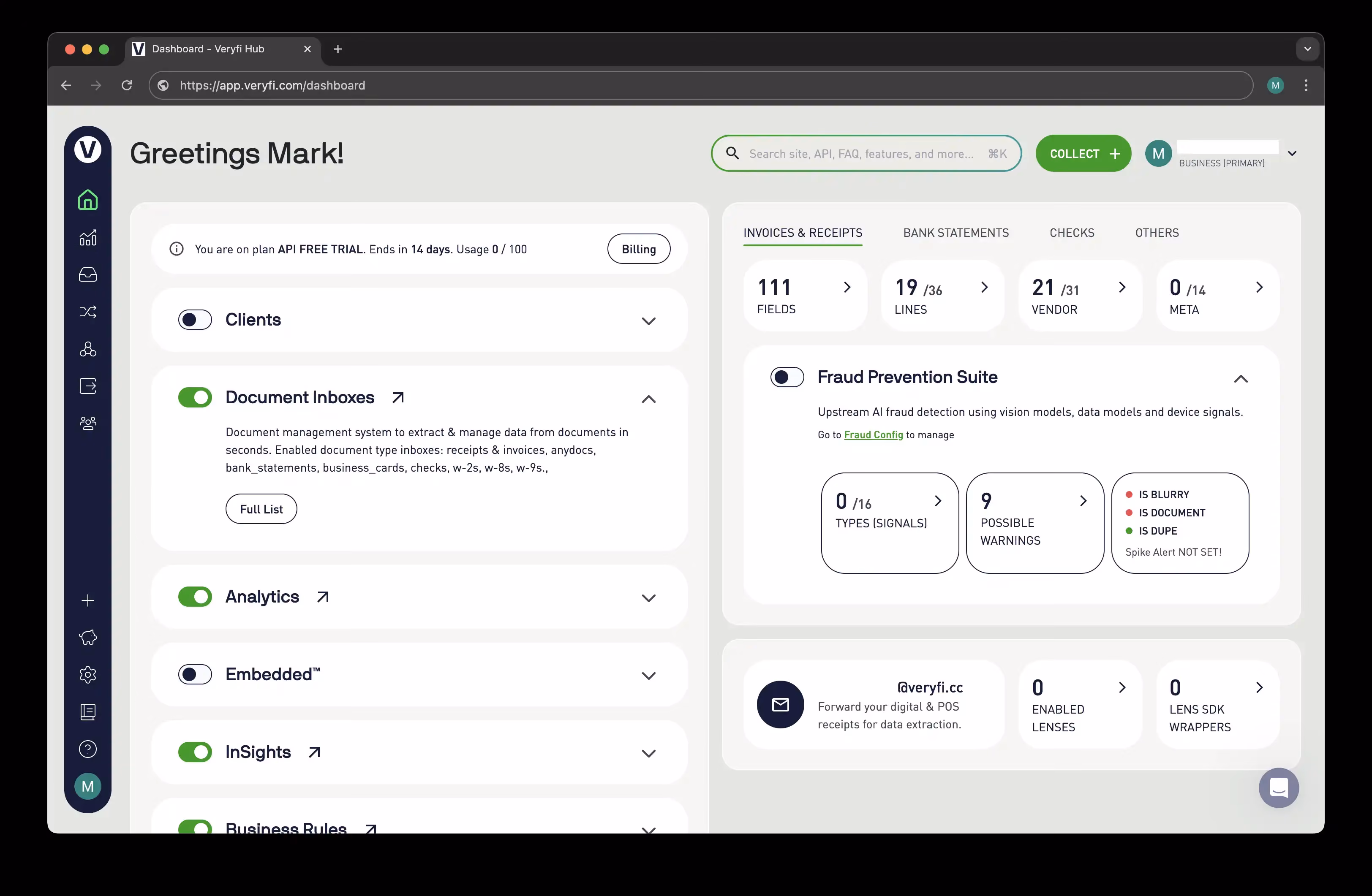Go to Home dashboard icon in sidebar
Screen dimensions: 1372x896
(x=87, y=200)
